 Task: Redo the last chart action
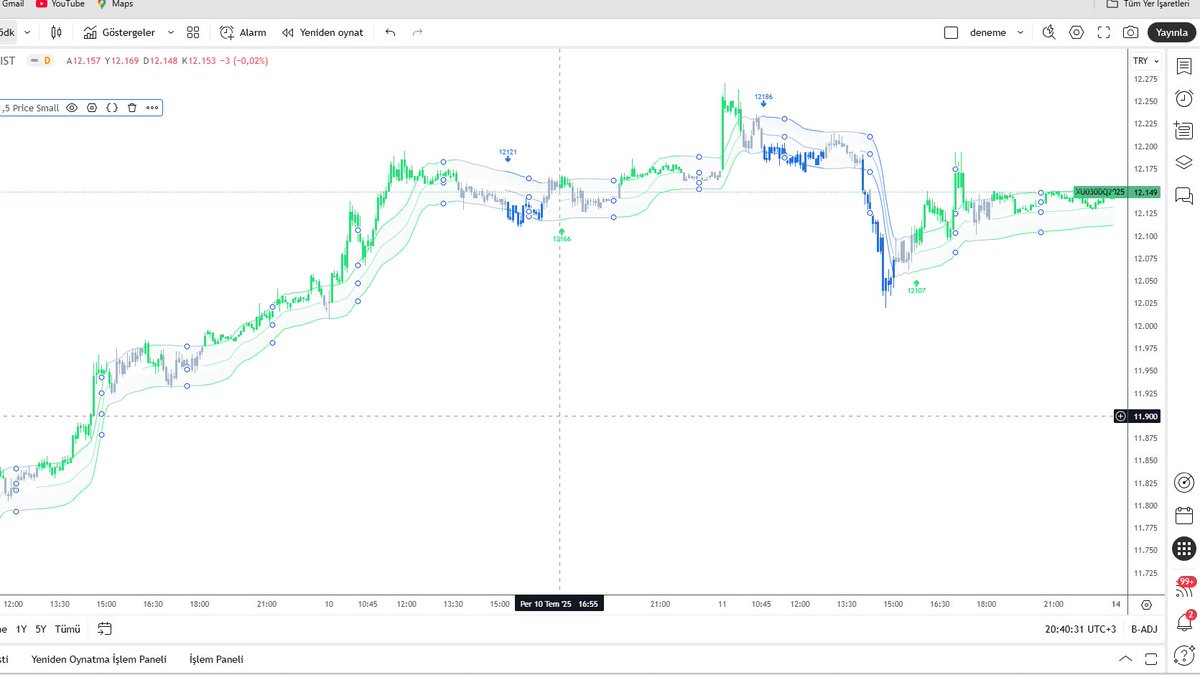pyautogui.click(x=418, y=32)
